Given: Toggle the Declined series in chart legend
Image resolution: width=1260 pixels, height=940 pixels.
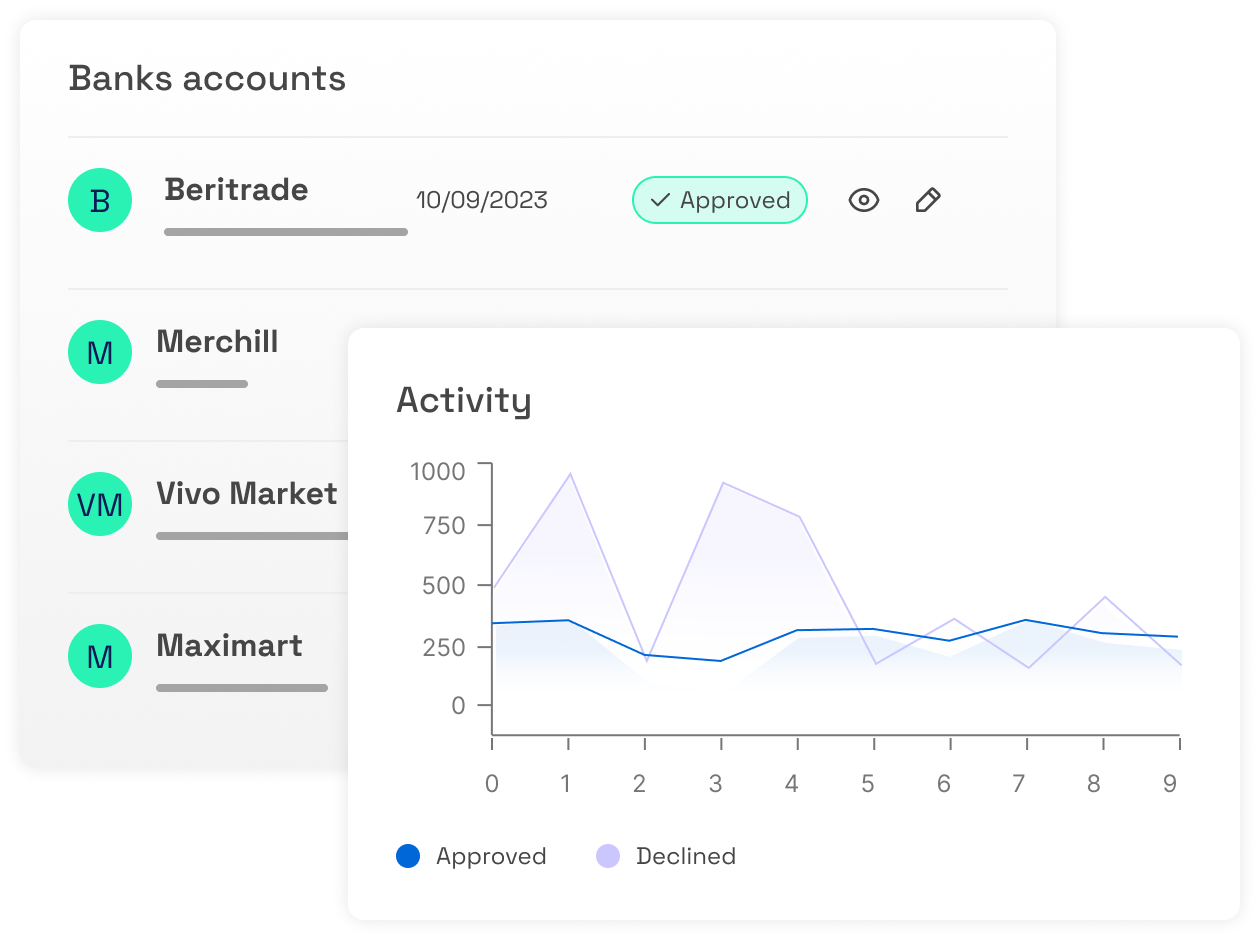Looking at the screenshot, I should (x=666, y=856).
